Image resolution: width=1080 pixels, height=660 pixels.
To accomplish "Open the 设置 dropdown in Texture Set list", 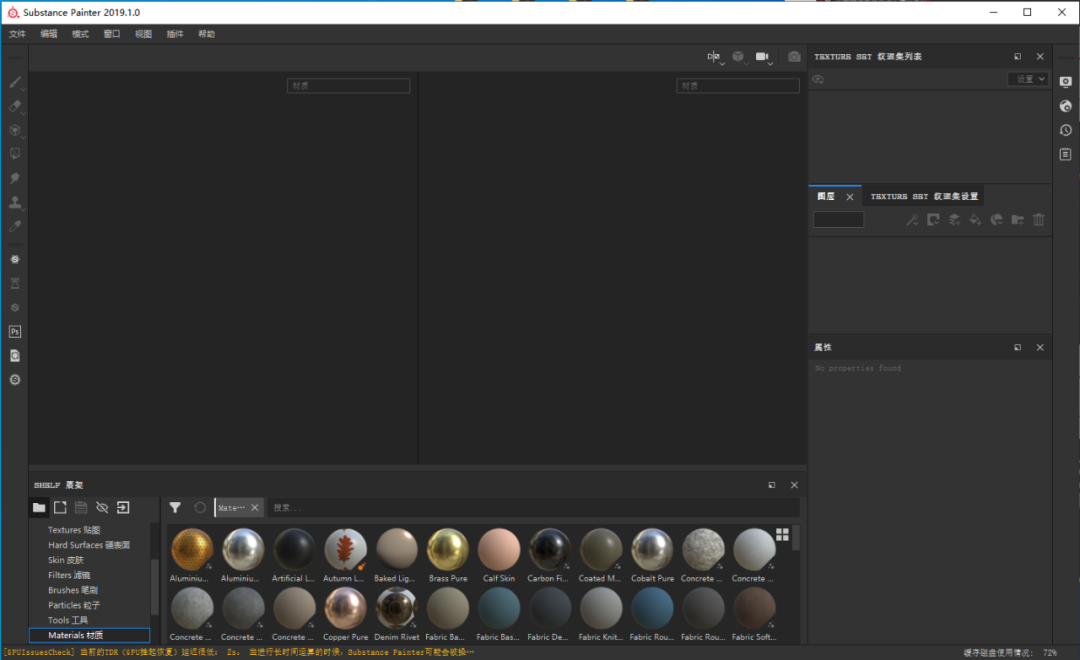I will pyautogui.click(x=1027, y=79).
